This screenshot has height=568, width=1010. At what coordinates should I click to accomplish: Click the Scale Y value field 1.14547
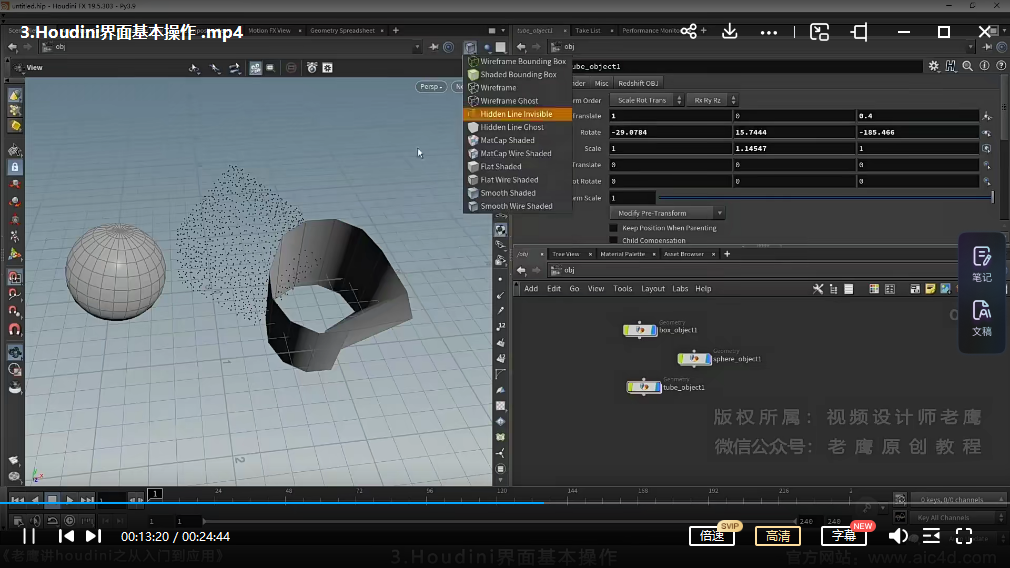point(794,148)
